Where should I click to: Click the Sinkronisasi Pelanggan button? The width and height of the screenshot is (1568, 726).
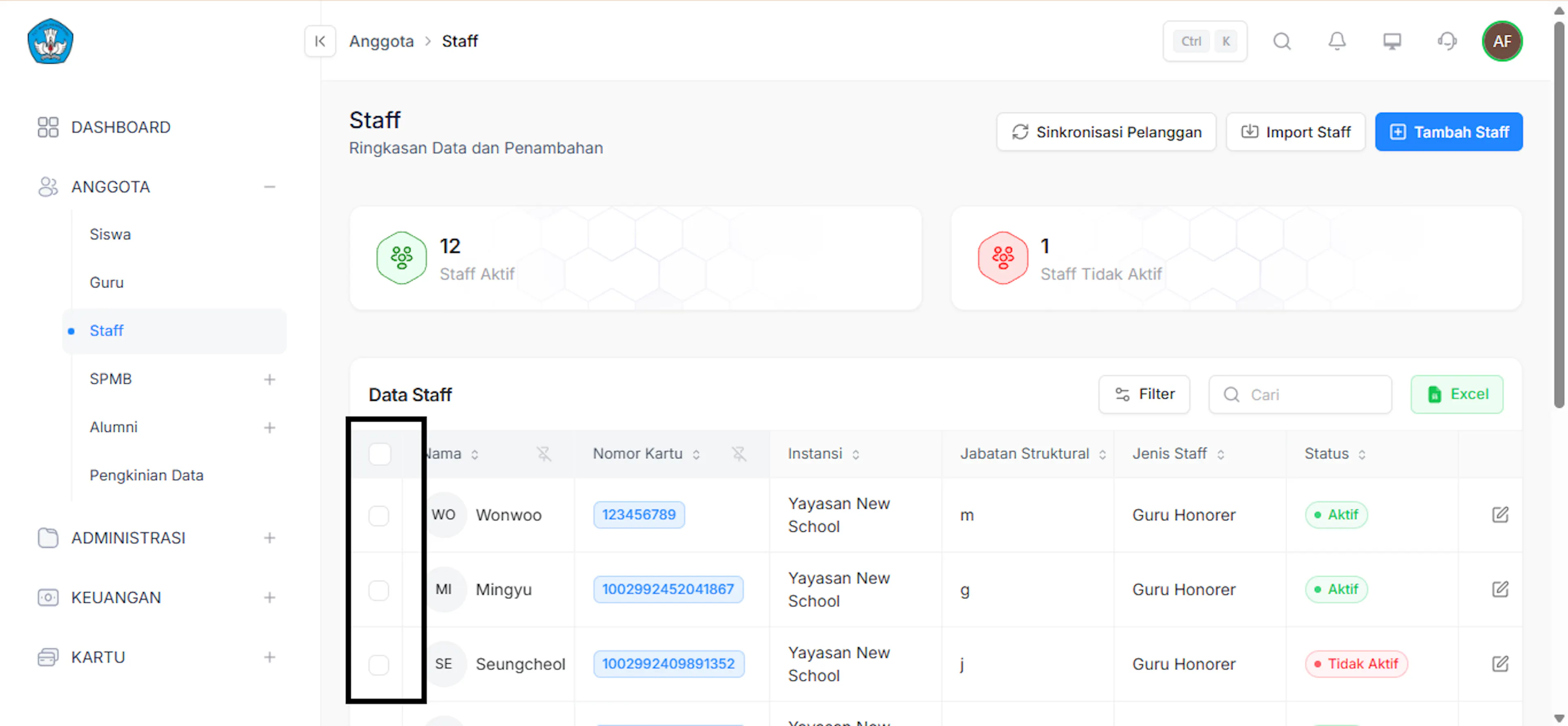[x=1106, y=132]
